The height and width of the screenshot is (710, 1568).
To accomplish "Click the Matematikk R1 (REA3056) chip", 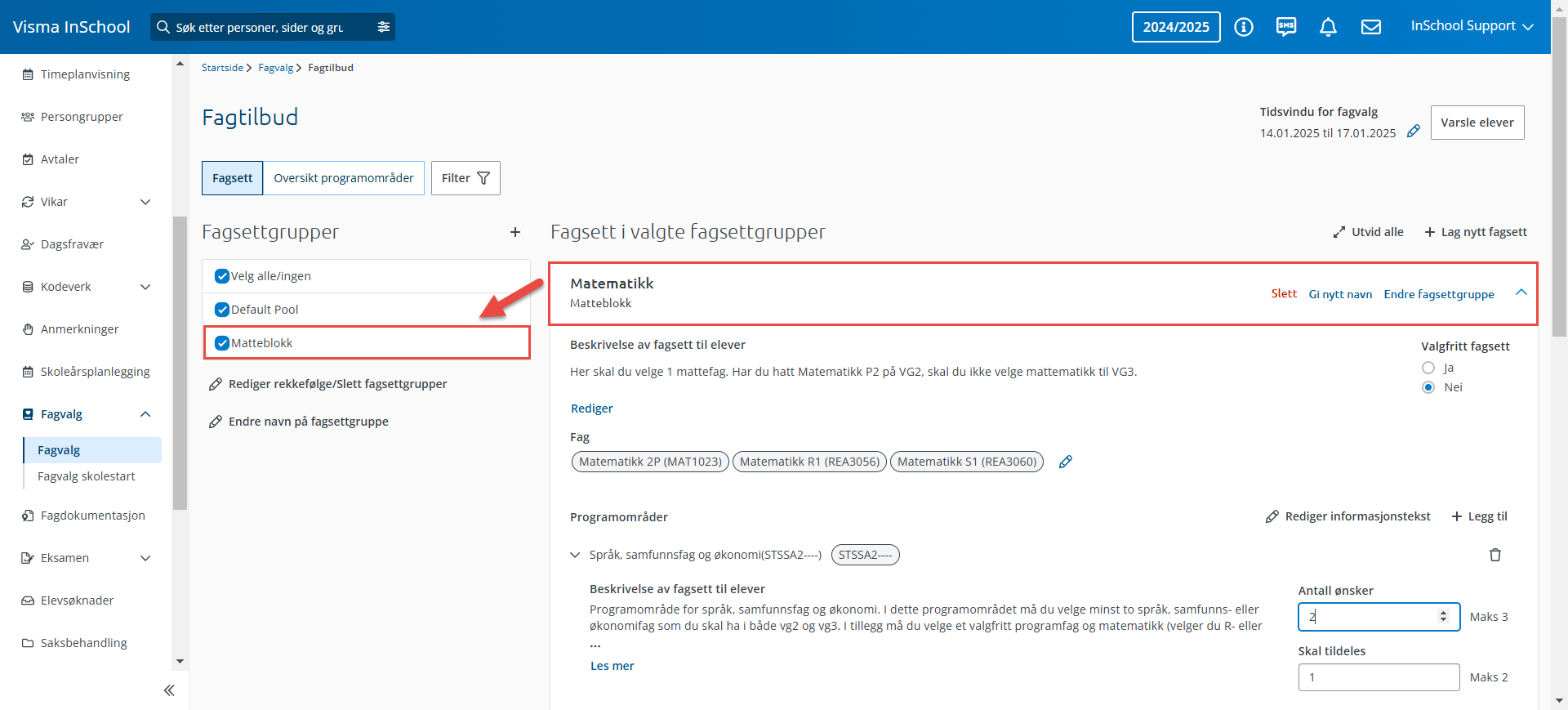I will [809, 462].
